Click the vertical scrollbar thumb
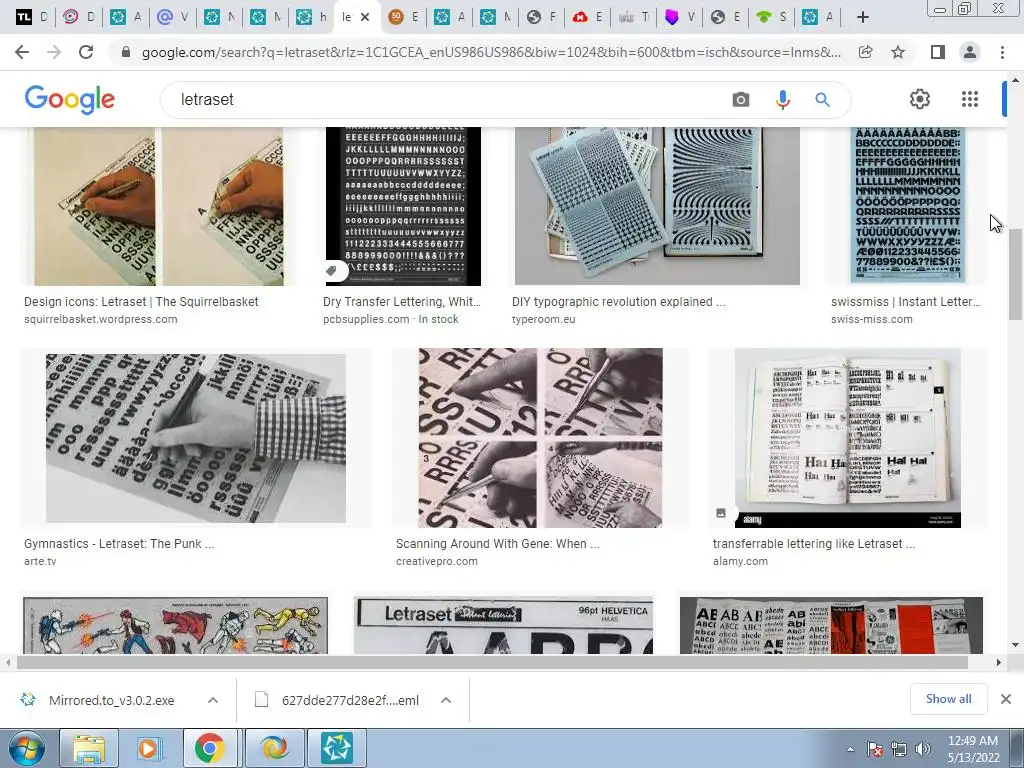Viewport: 1024px width, 768px height. tap(1015, 274)
